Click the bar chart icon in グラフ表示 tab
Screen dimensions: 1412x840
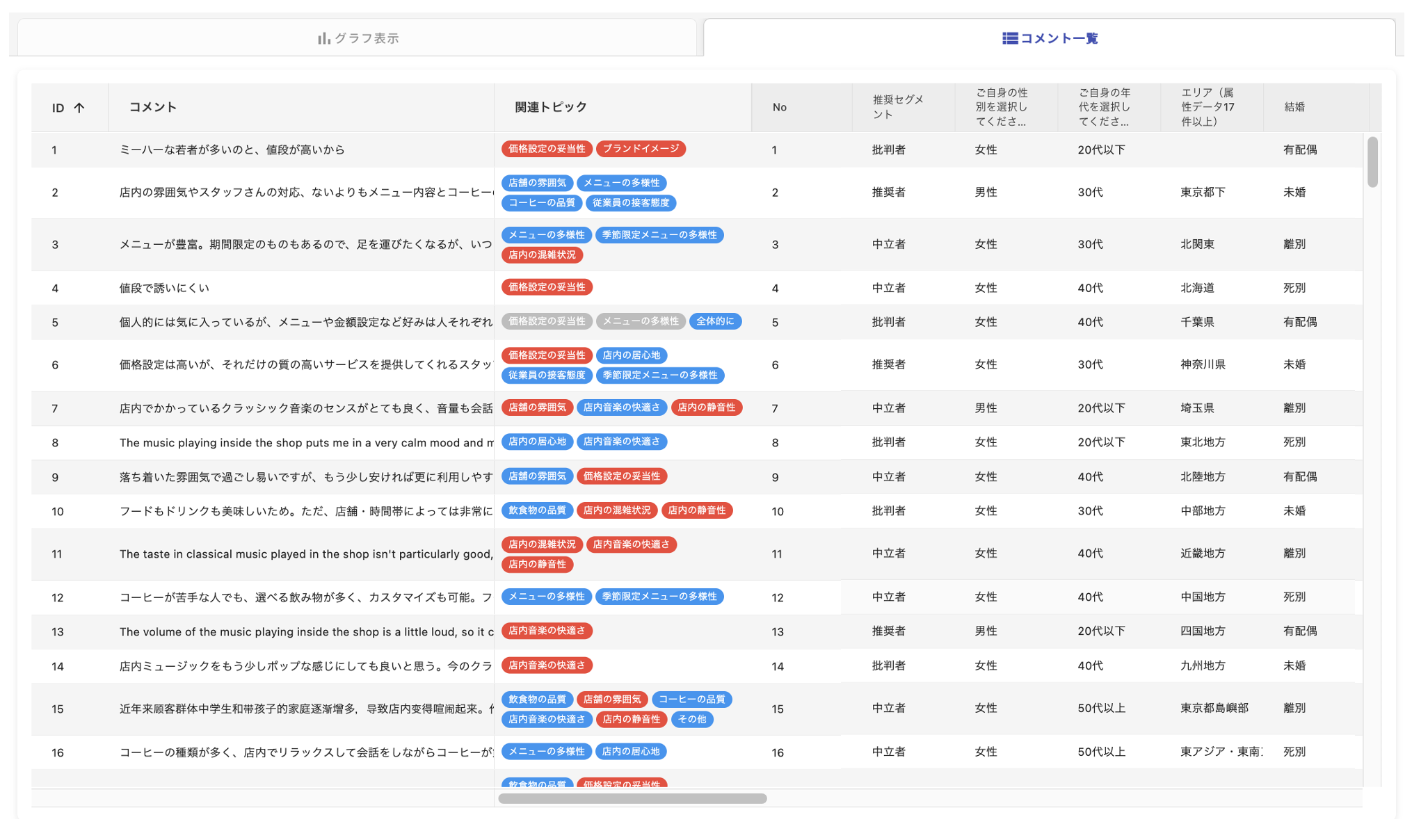click(323, 38)
